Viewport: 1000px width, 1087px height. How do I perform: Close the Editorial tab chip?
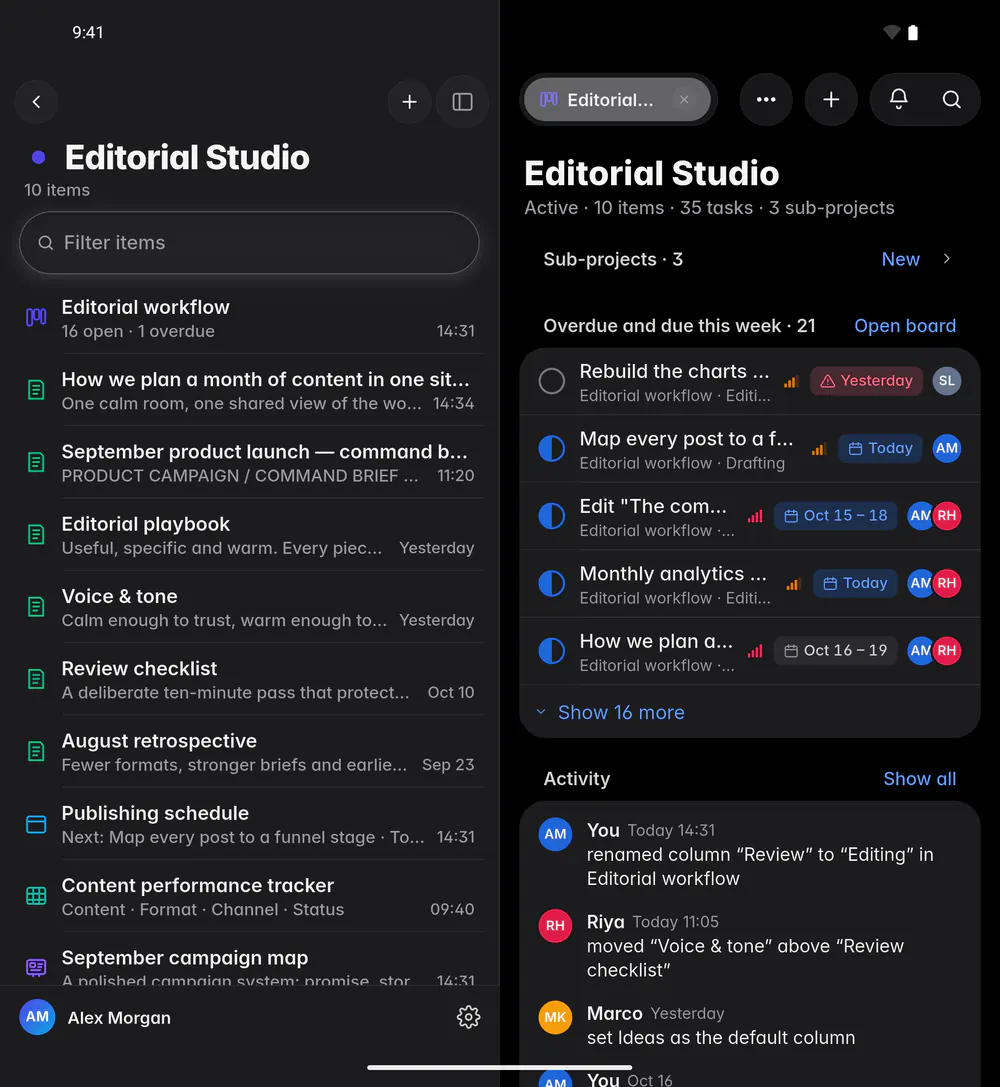pos(684,100)
